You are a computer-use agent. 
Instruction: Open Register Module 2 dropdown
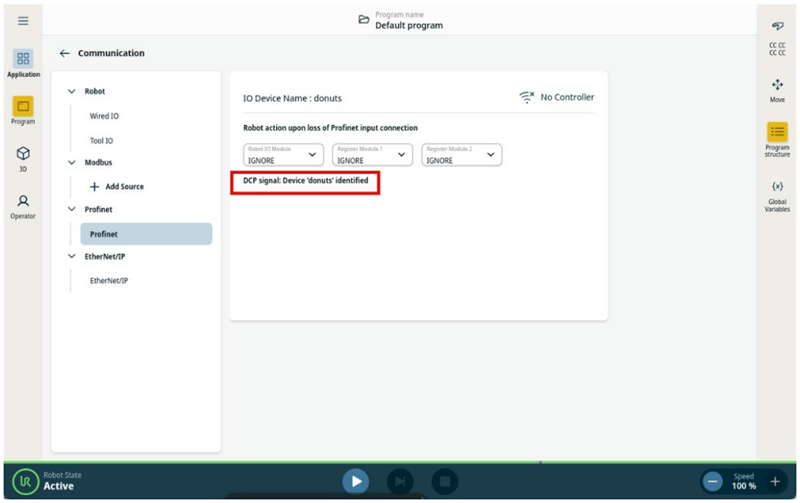pyautogui.click(x=461, y=155)
